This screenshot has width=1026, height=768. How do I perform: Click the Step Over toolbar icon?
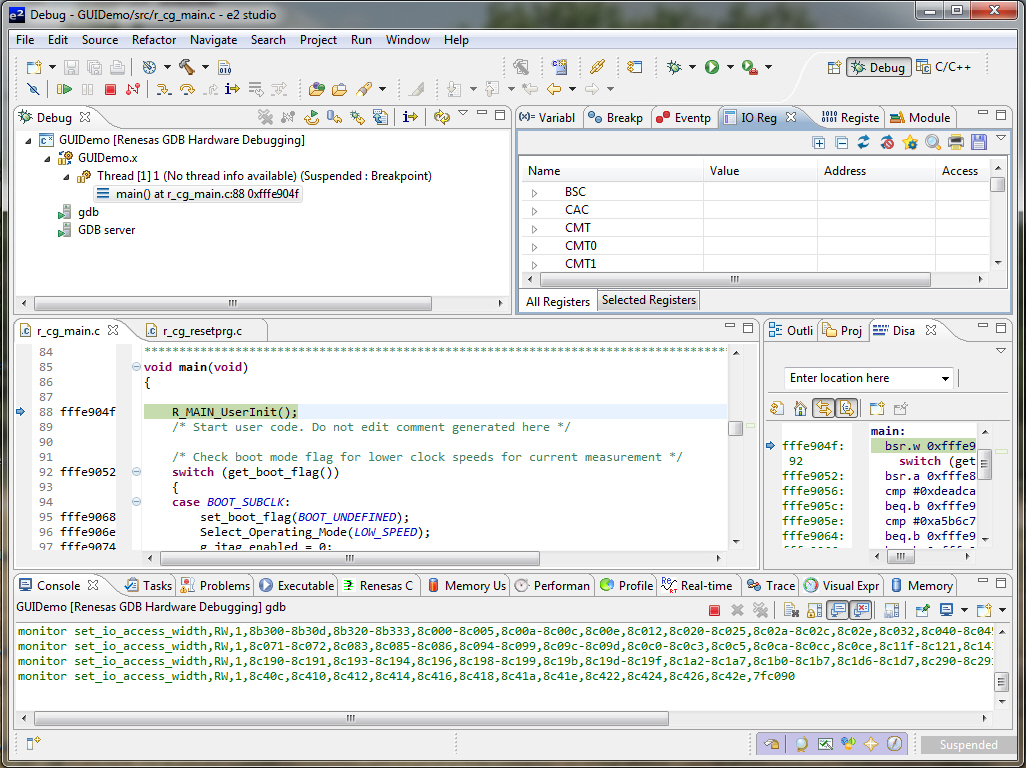tap(186, 89)
